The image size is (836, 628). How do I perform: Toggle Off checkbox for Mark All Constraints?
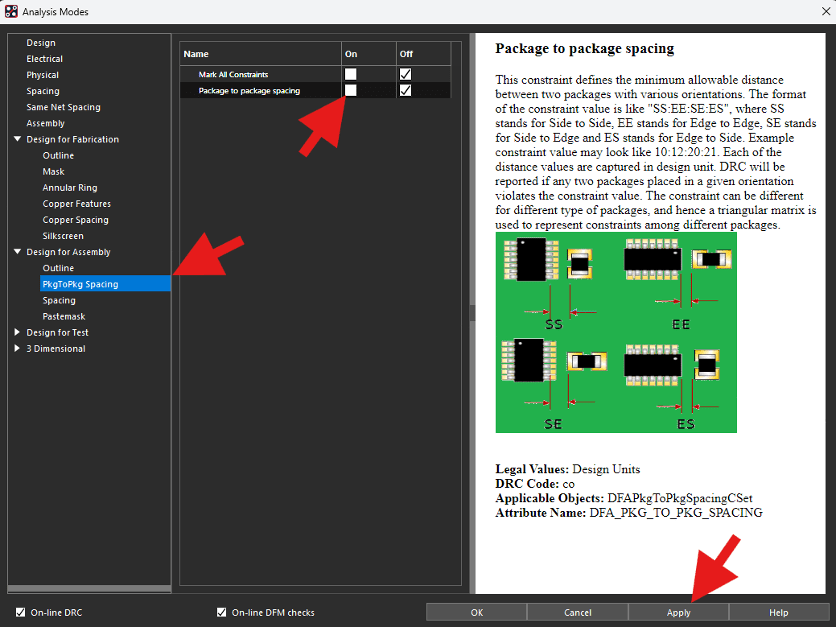[x=405, y=74]
